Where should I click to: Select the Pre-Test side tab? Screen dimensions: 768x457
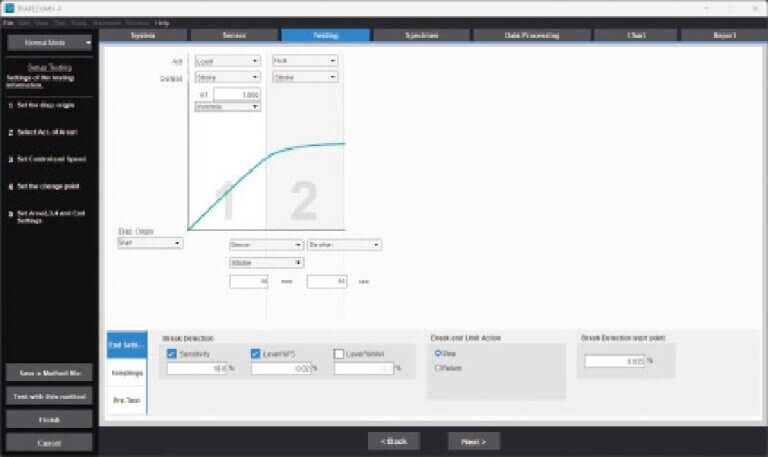126,400
